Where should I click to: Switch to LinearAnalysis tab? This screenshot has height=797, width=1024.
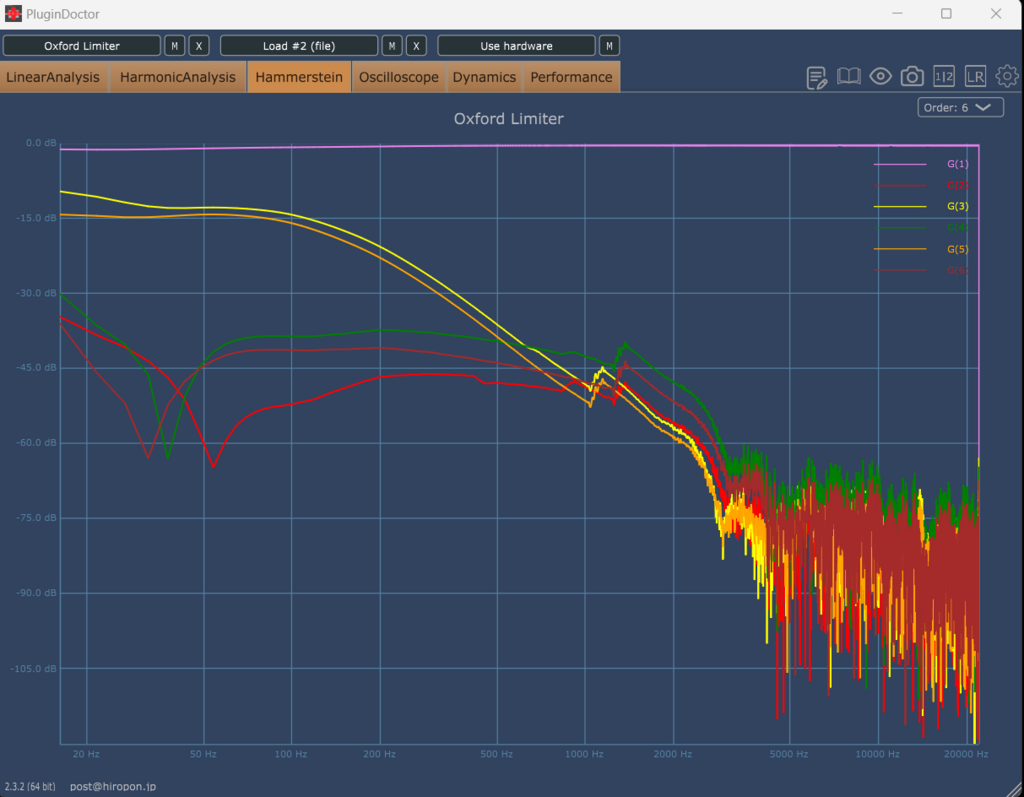click(54, 77)
